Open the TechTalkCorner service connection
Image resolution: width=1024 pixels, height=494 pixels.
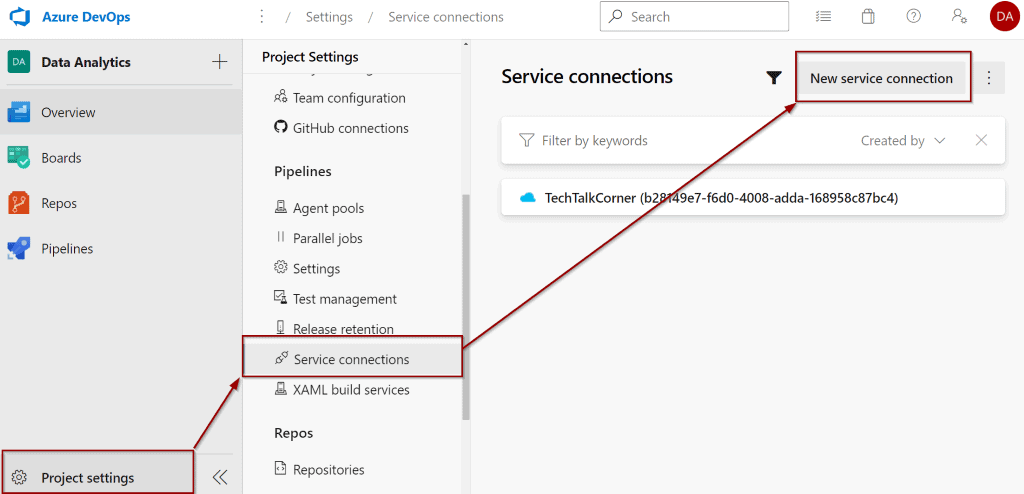tap(752, 197)
